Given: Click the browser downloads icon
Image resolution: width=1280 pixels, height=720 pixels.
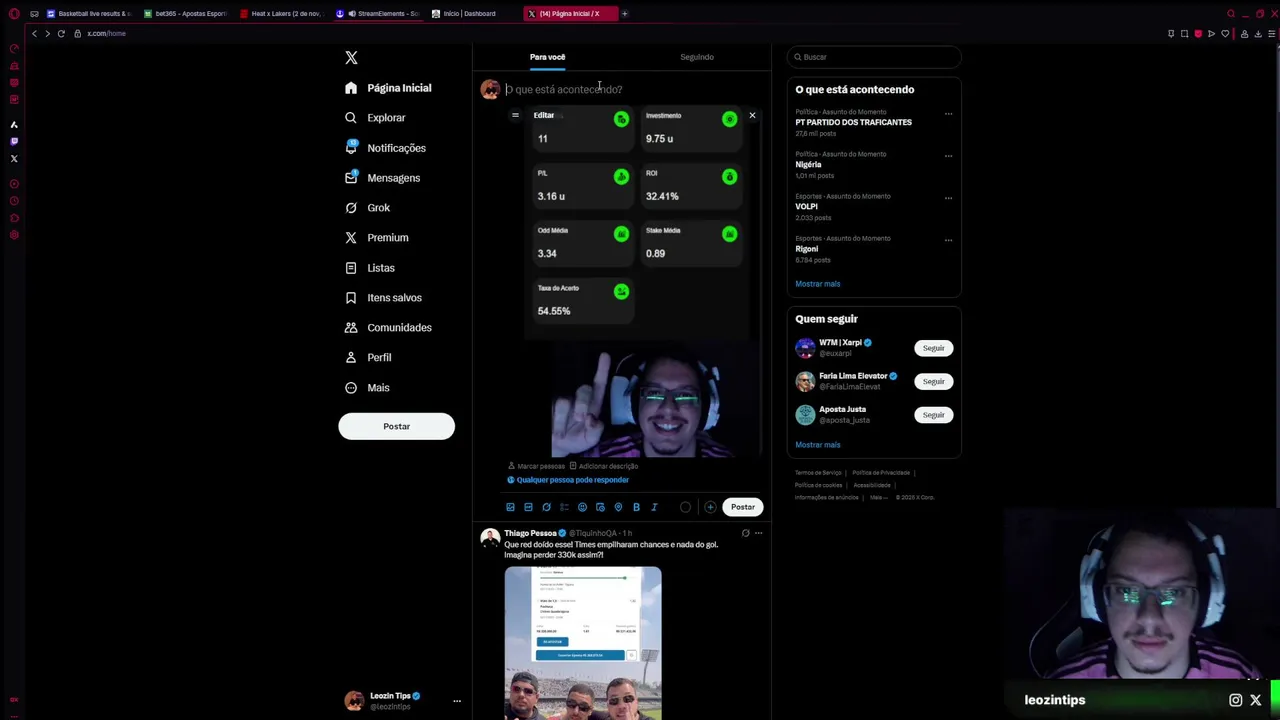Looking at the screenshot, I should [1258, 34].
